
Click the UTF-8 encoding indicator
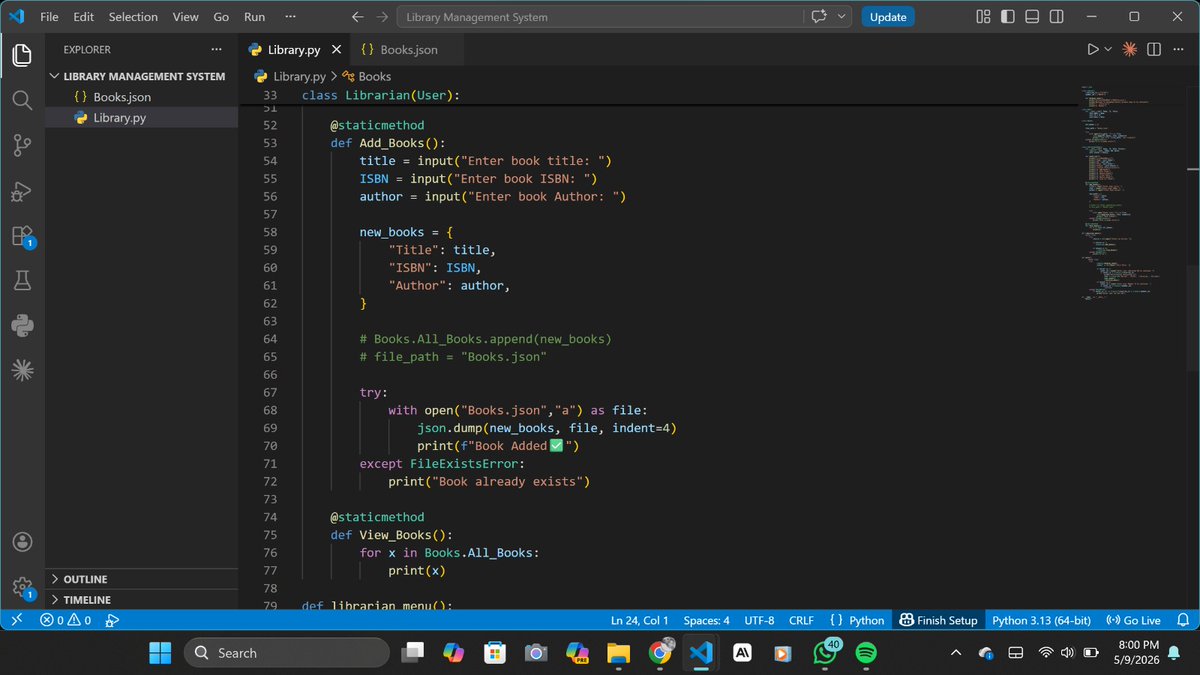[x=759, y=620]
